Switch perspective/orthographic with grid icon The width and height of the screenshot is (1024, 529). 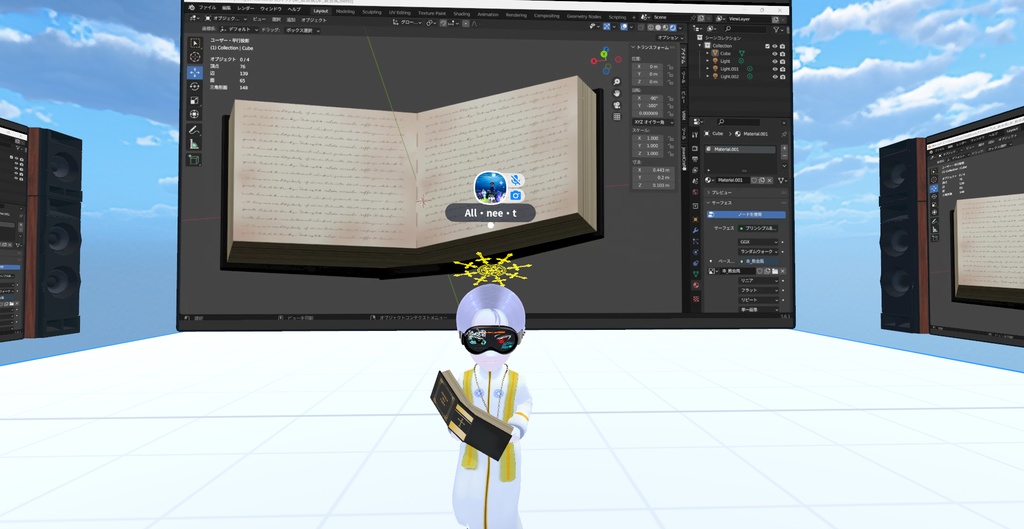(616, 116)
